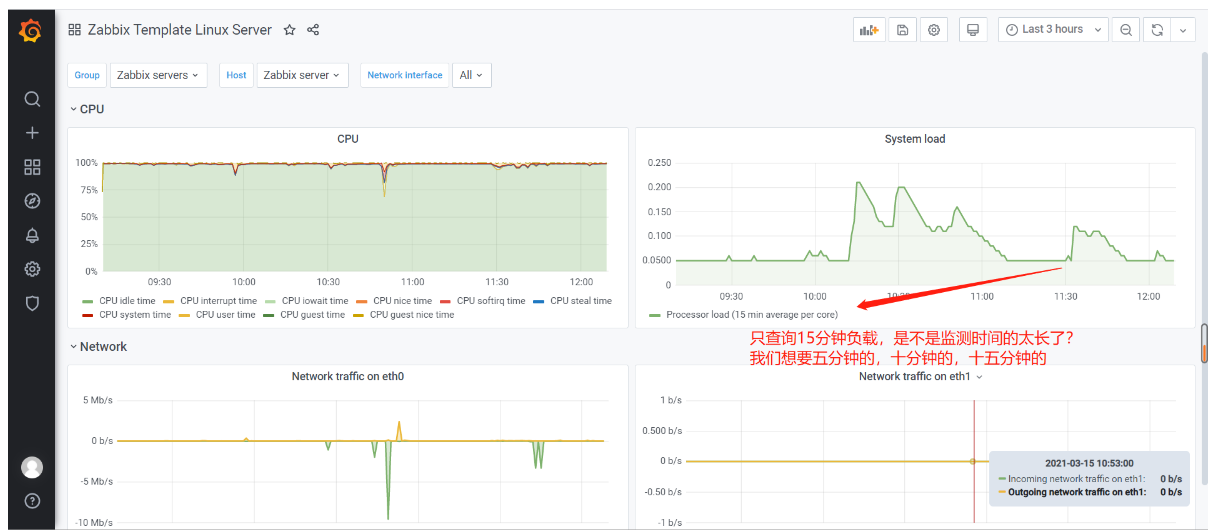Click the Incoming network traffic on eth1 tooltip row

click(1090, 479)
